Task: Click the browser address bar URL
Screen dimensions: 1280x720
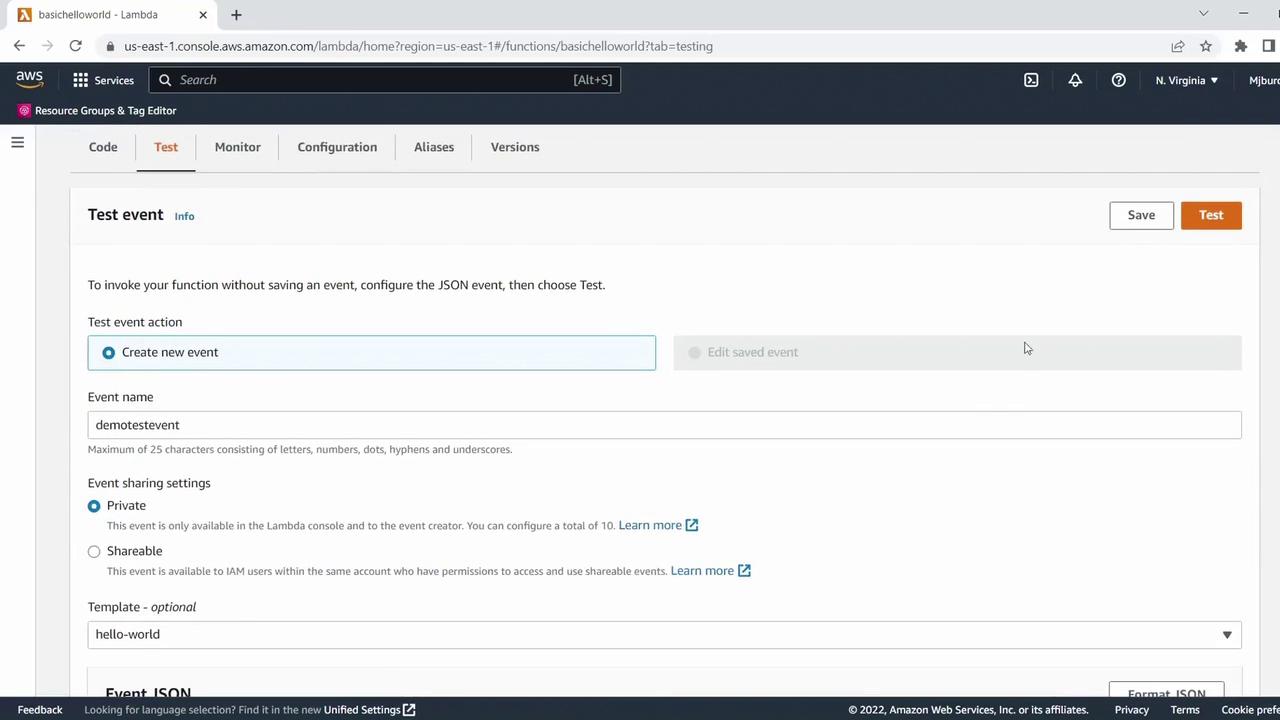Action: click(x=418, y=46)
